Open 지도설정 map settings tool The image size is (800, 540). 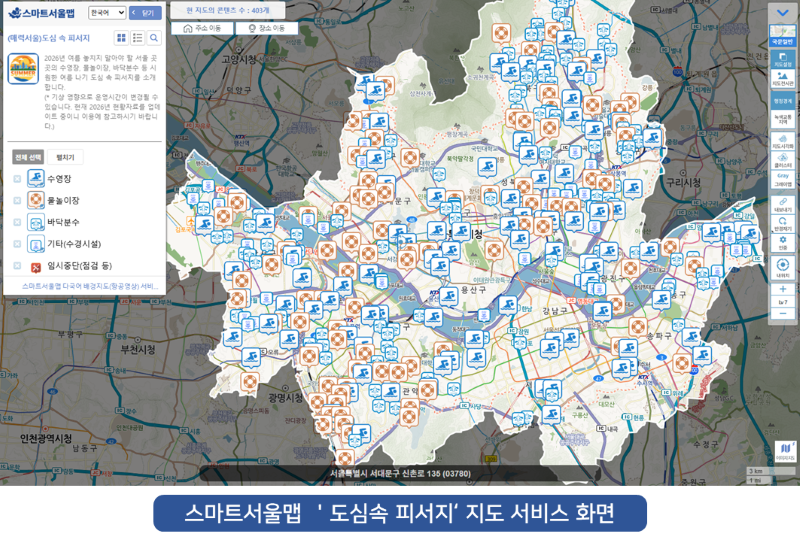tap(782, 59)
